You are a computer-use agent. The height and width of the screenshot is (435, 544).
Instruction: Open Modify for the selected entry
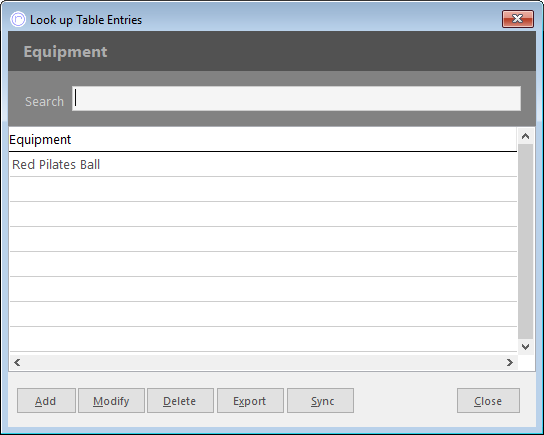(x=111, y=401)
